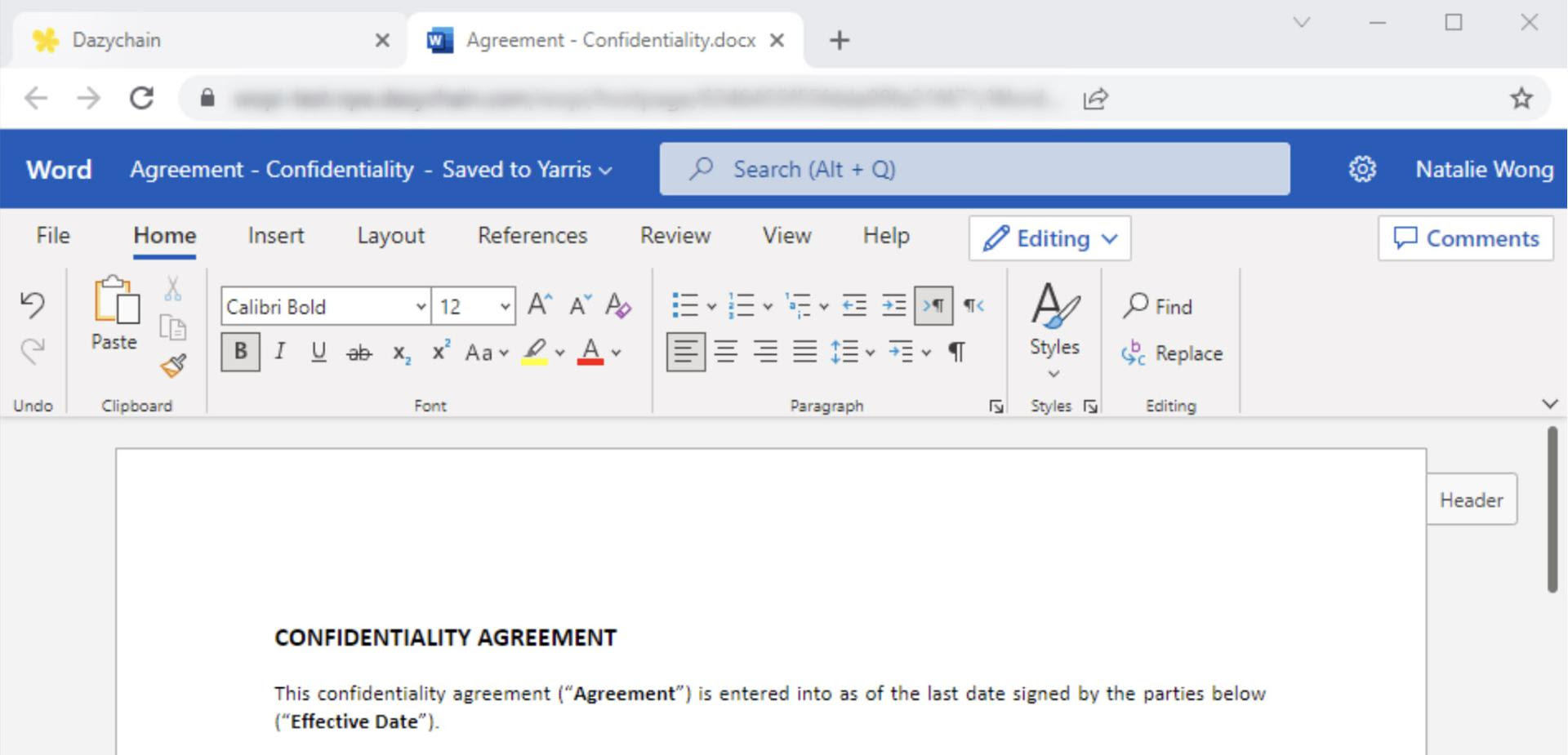
Task: Toggle Show paragraph marks button
Action: (x=956, y=352)
